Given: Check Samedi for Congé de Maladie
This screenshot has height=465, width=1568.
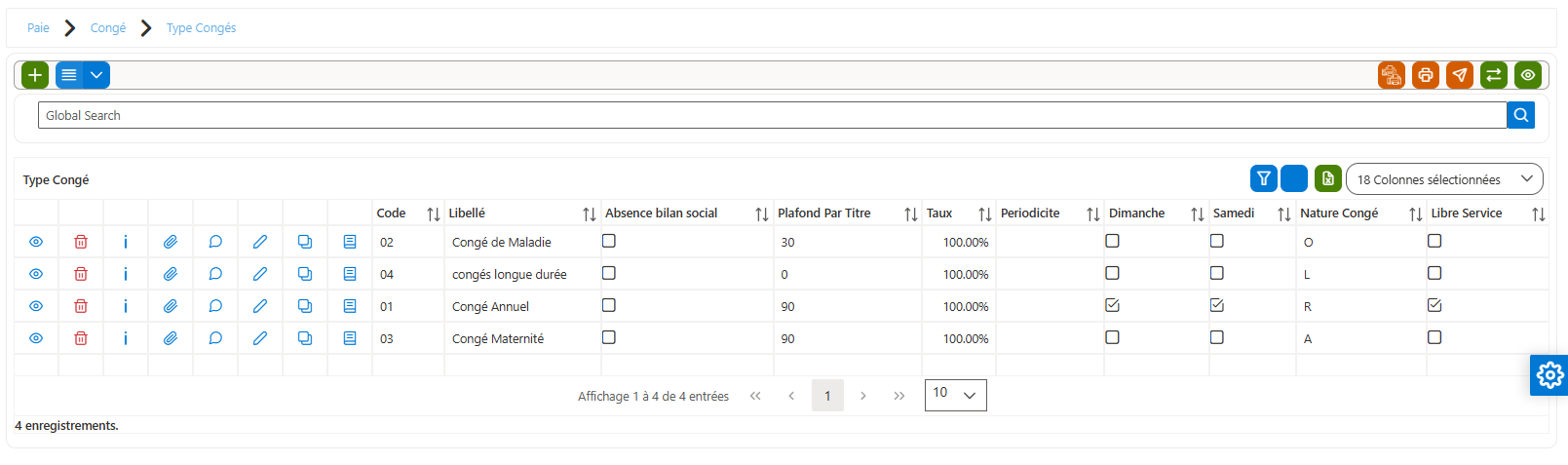Looking at the screenshot, I should (1217, 241).
